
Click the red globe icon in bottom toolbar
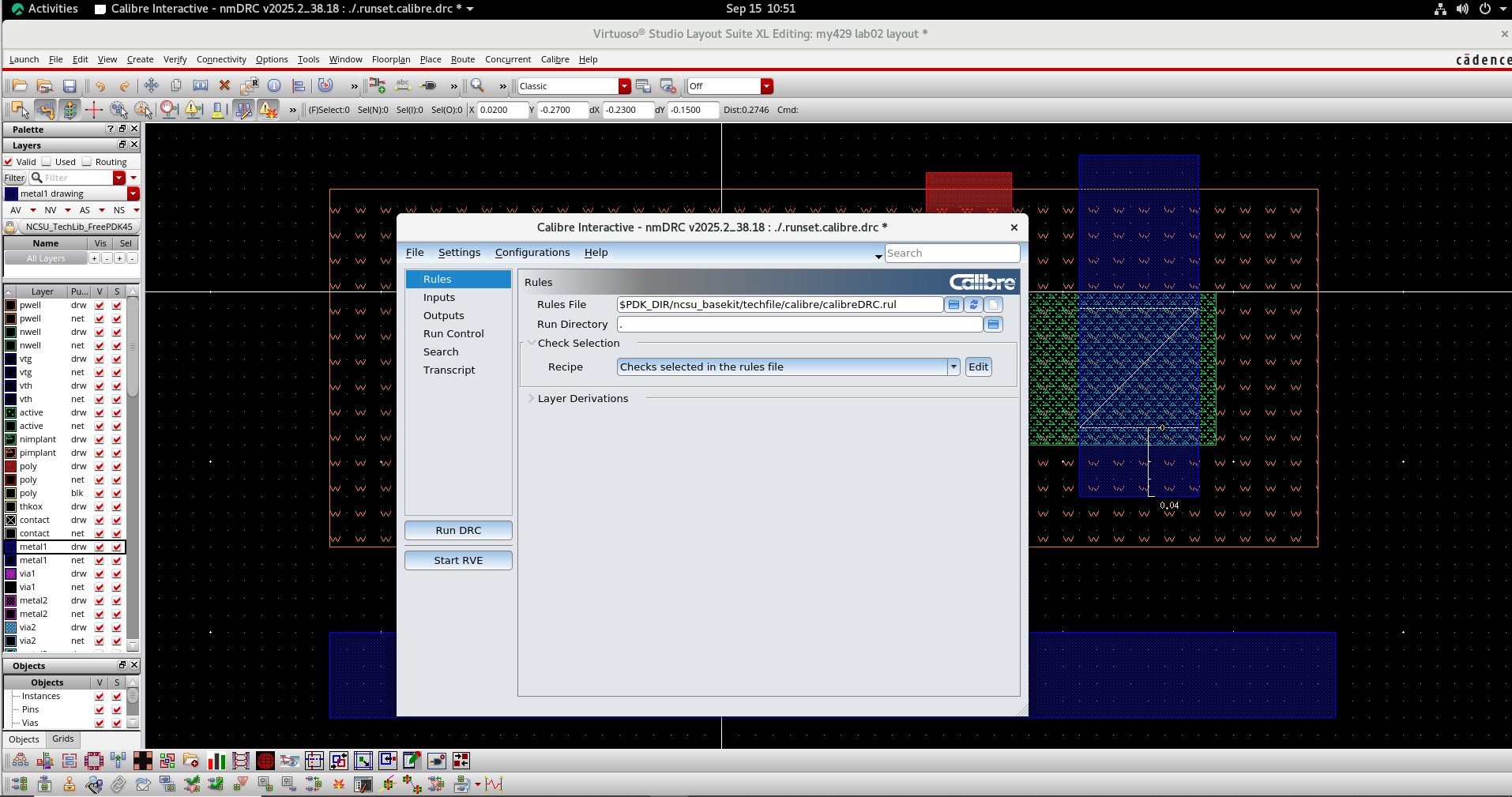(265, 761)
